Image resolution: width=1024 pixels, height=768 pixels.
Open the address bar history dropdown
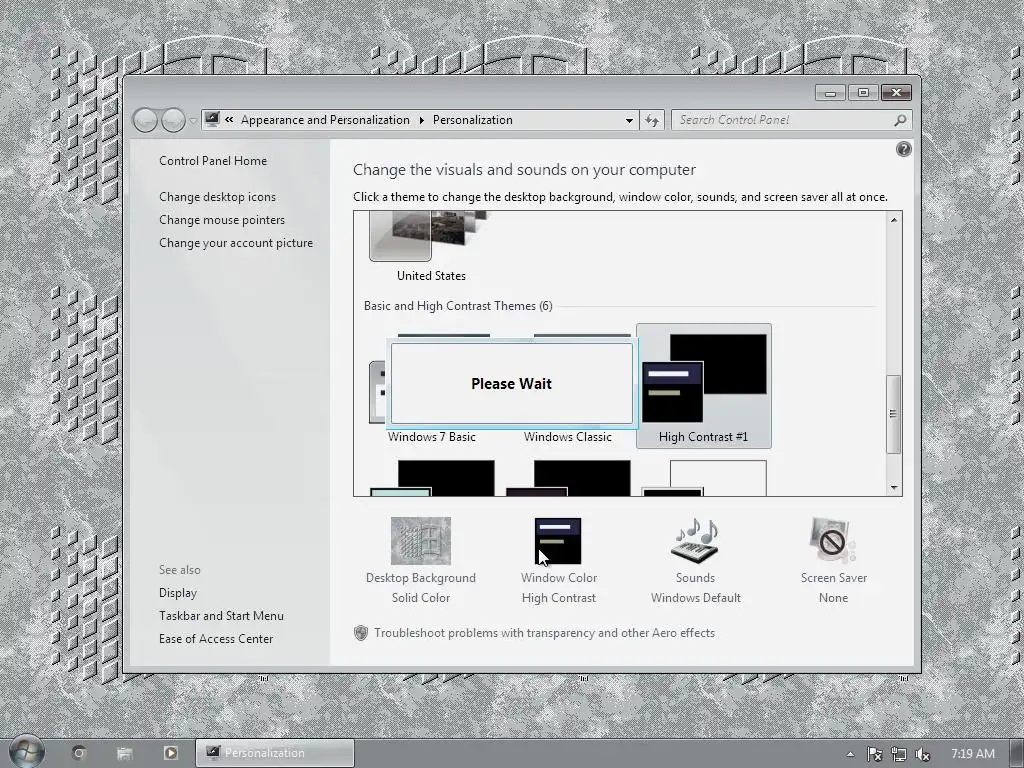coord(629,120)
